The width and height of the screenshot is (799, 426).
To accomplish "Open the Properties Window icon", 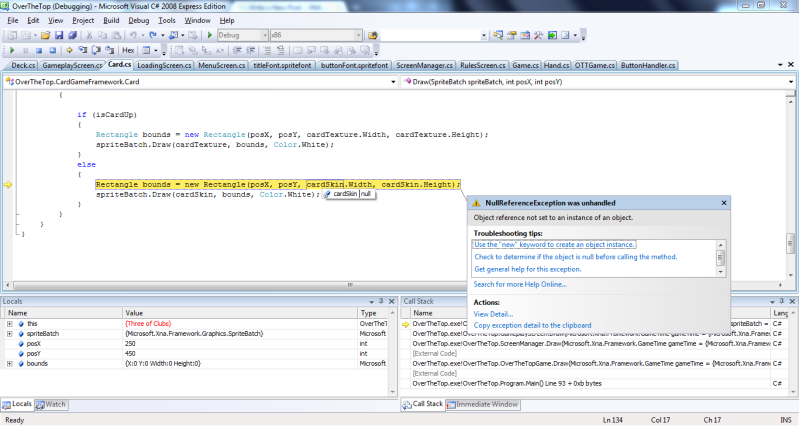I will pyautogui.click(x=512, y=35).
